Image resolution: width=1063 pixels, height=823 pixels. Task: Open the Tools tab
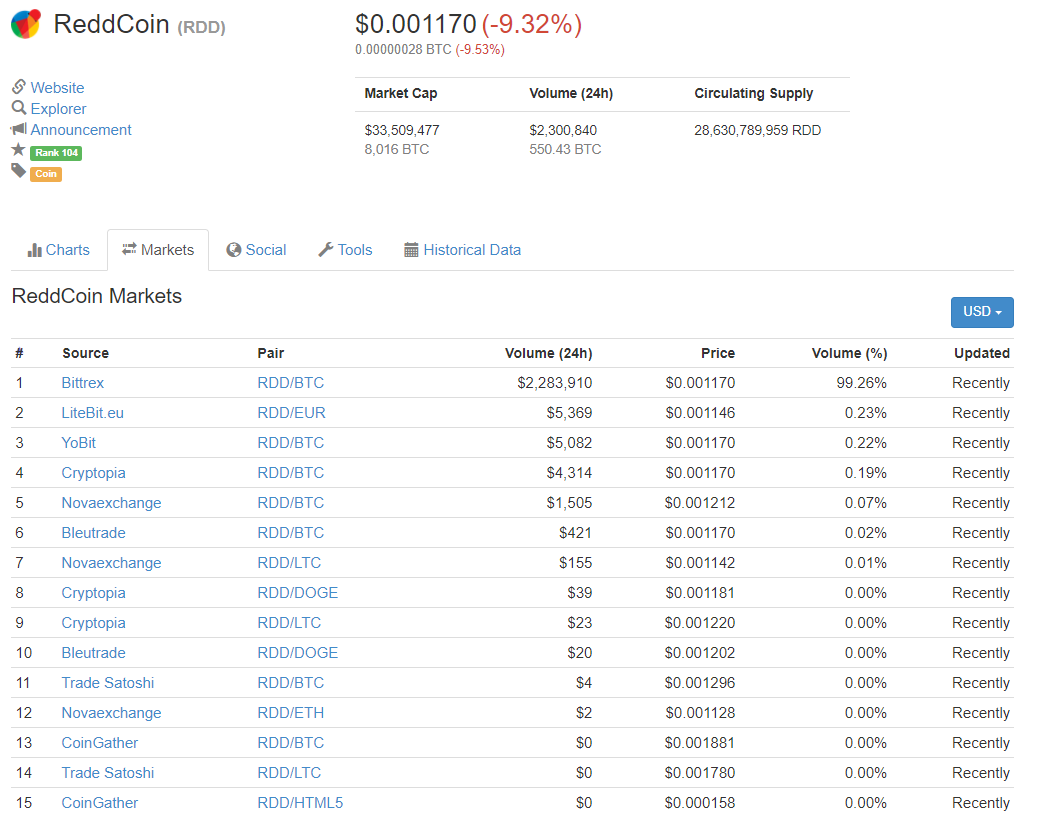pos(345,250)
